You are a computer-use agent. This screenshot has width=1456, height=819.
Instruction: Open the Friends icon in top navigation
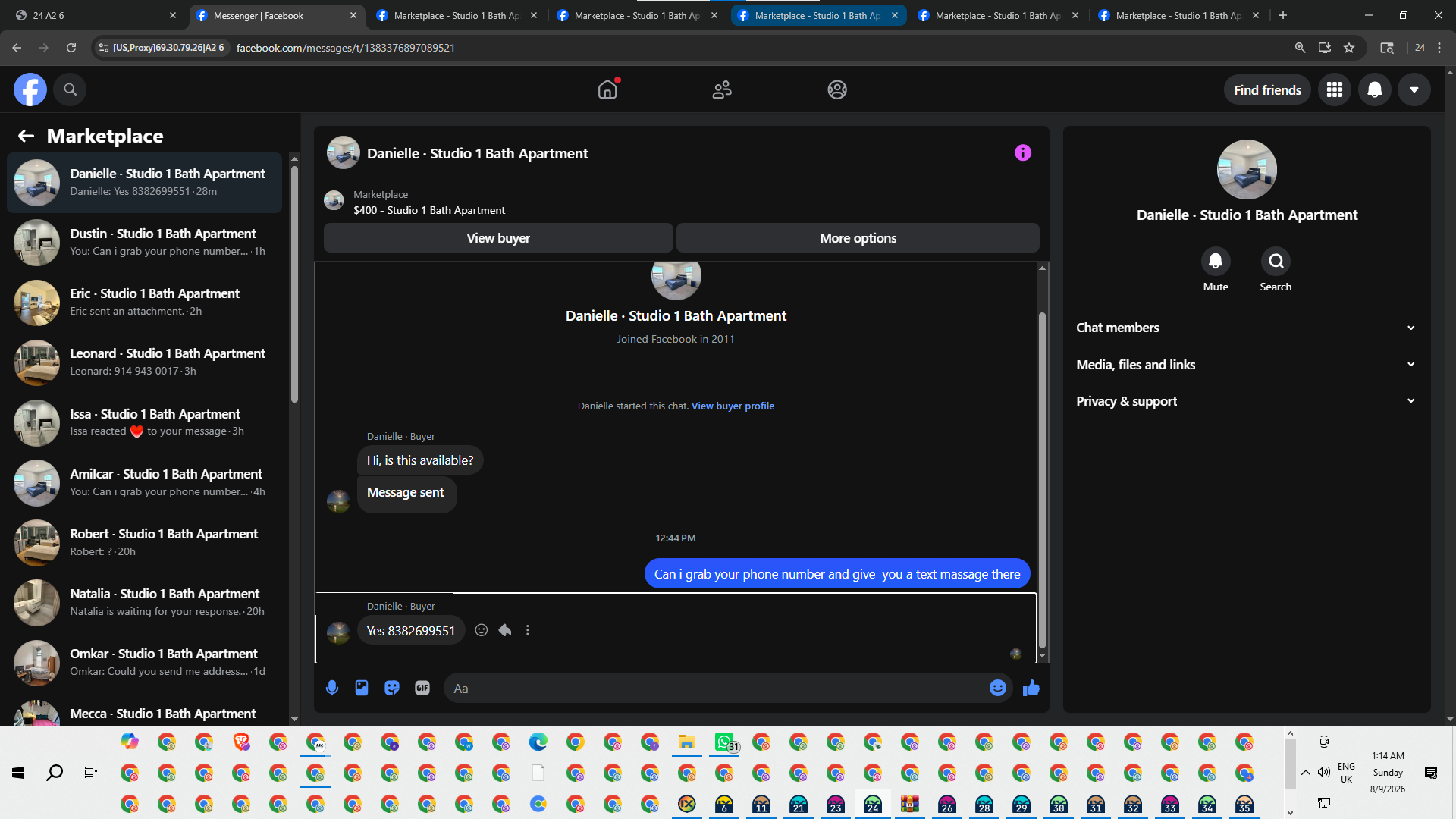(x=722, y=89)
